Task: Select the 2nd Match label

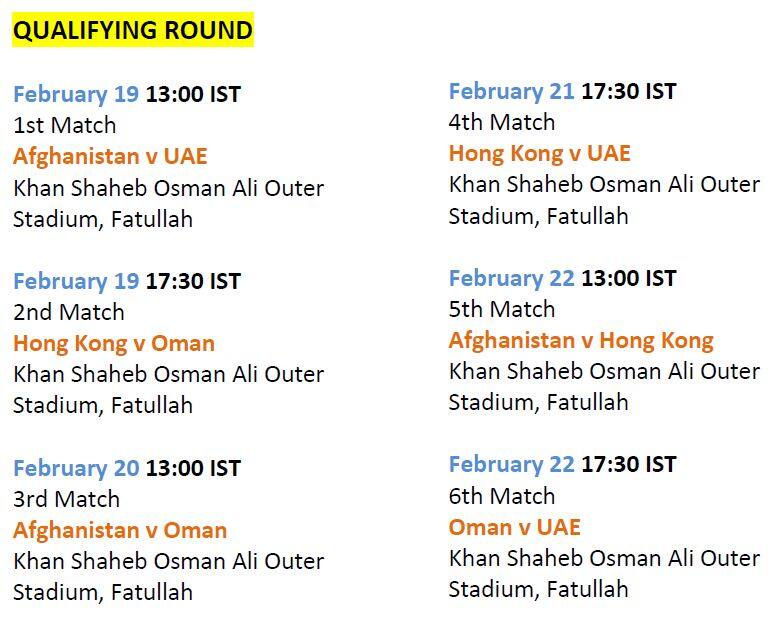Action: (x=69, y=313)
